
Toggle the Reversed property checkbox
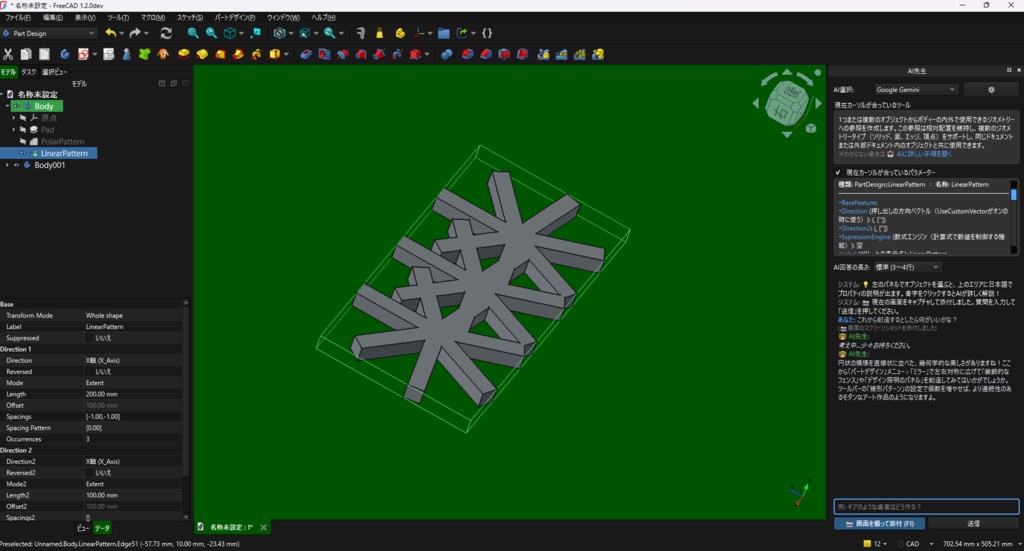89,371
